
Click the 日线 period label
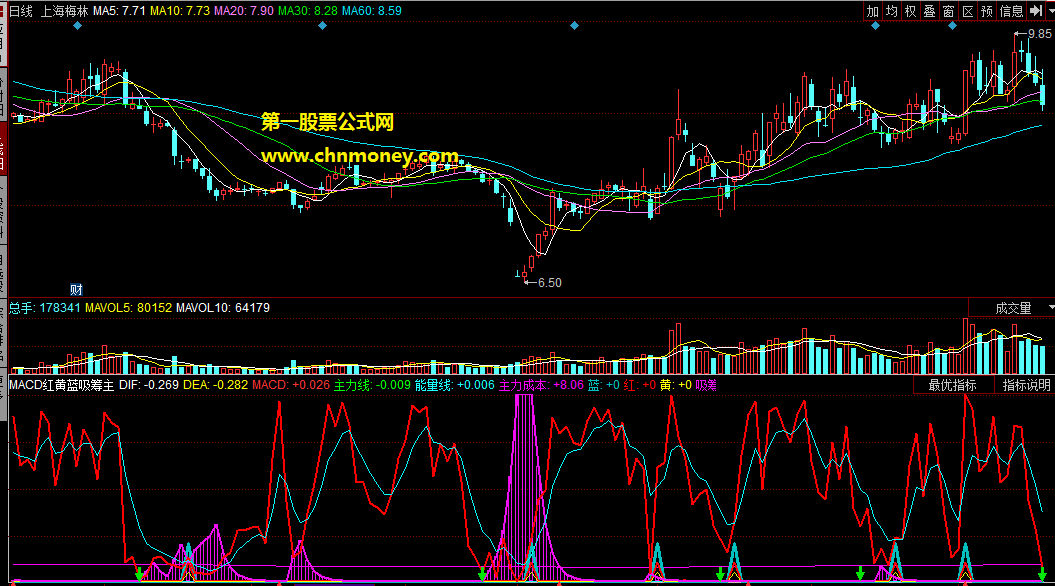tap(20, 11)
